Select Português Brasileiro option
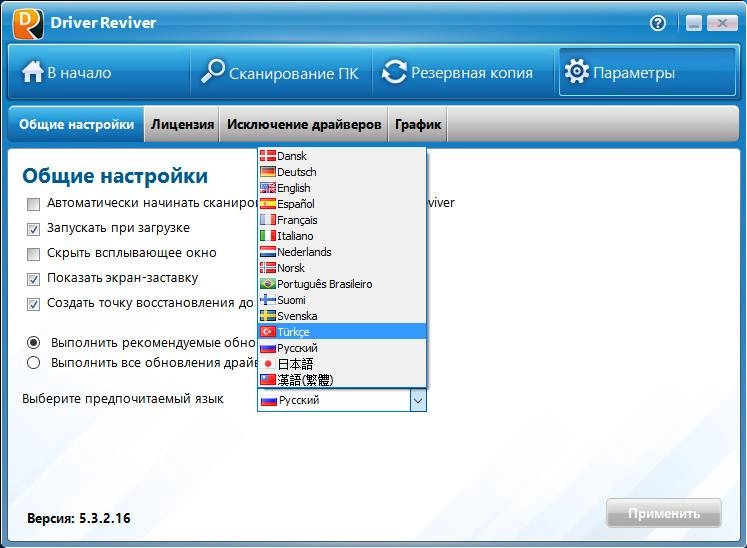The width and height of the screenshot is (747, 548). [x=342, y=284]
